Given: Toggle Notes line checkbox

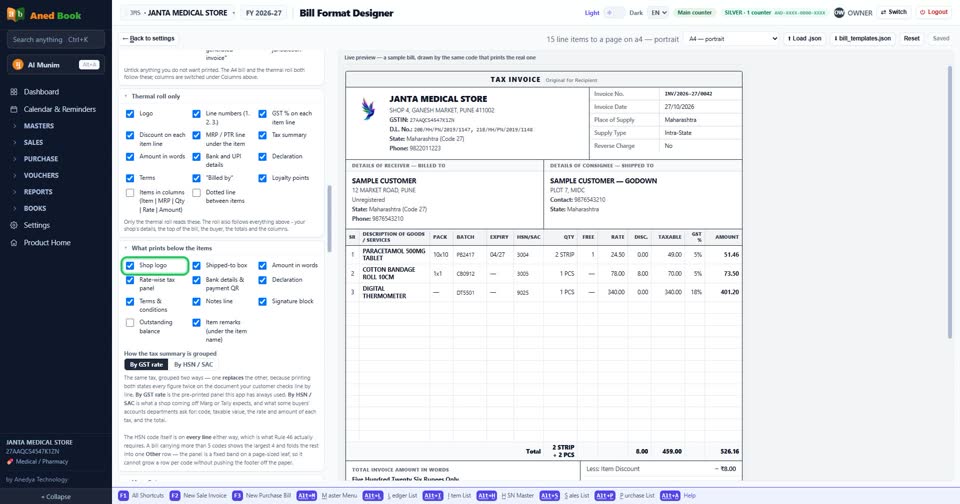Looking at the screenshot, I should coord(196,301).
